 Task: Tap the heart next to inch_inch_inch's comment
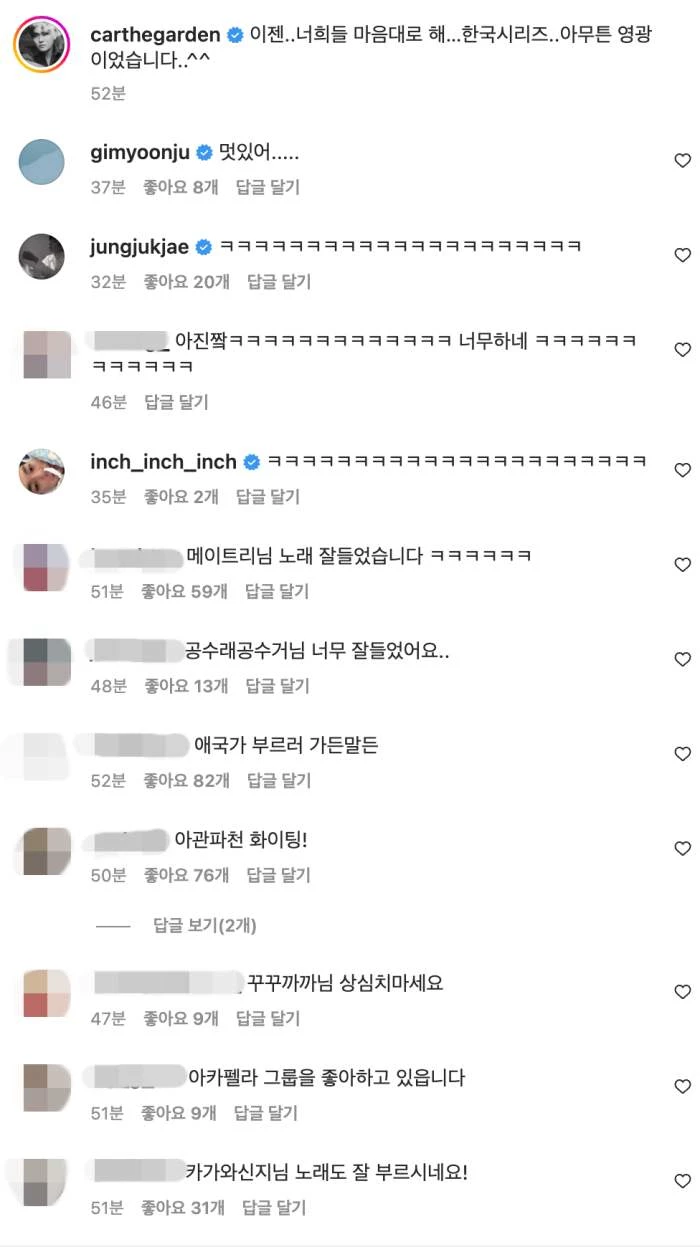click(x=682, y=470)
